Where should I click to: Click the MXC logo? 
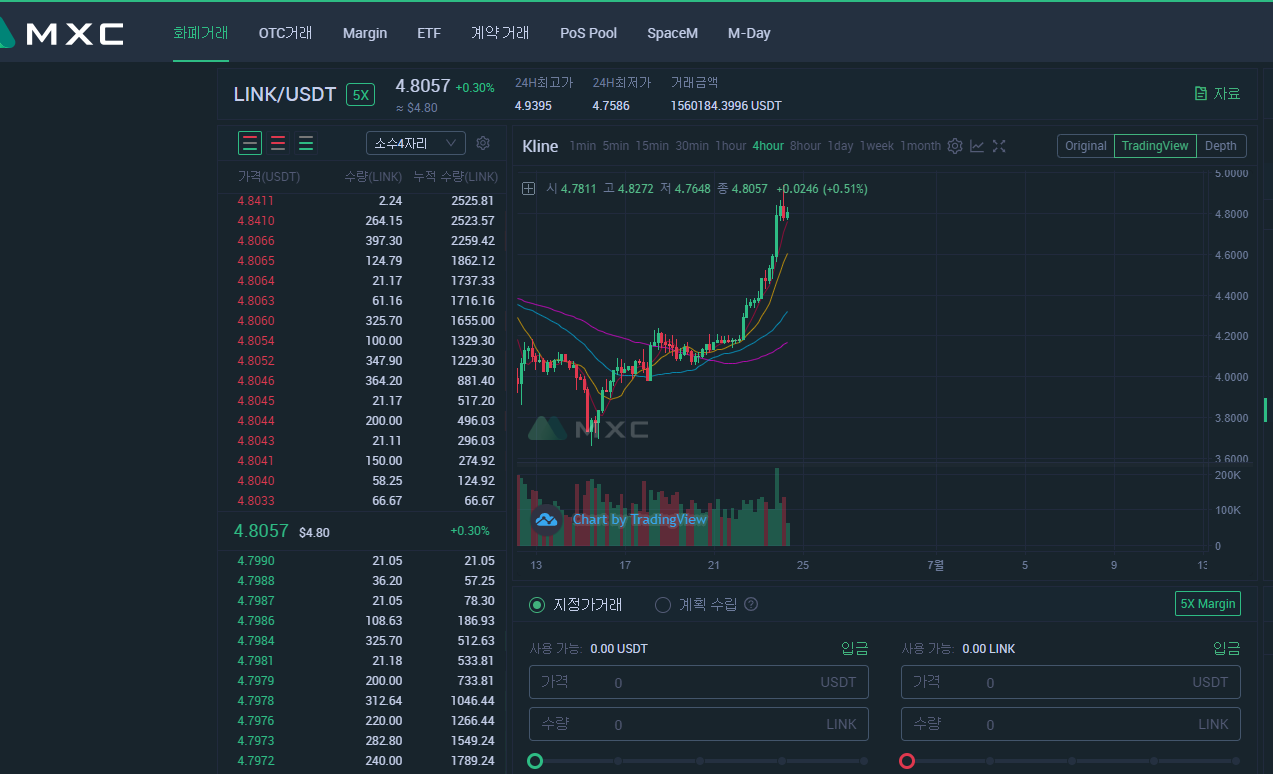[62, 33]
